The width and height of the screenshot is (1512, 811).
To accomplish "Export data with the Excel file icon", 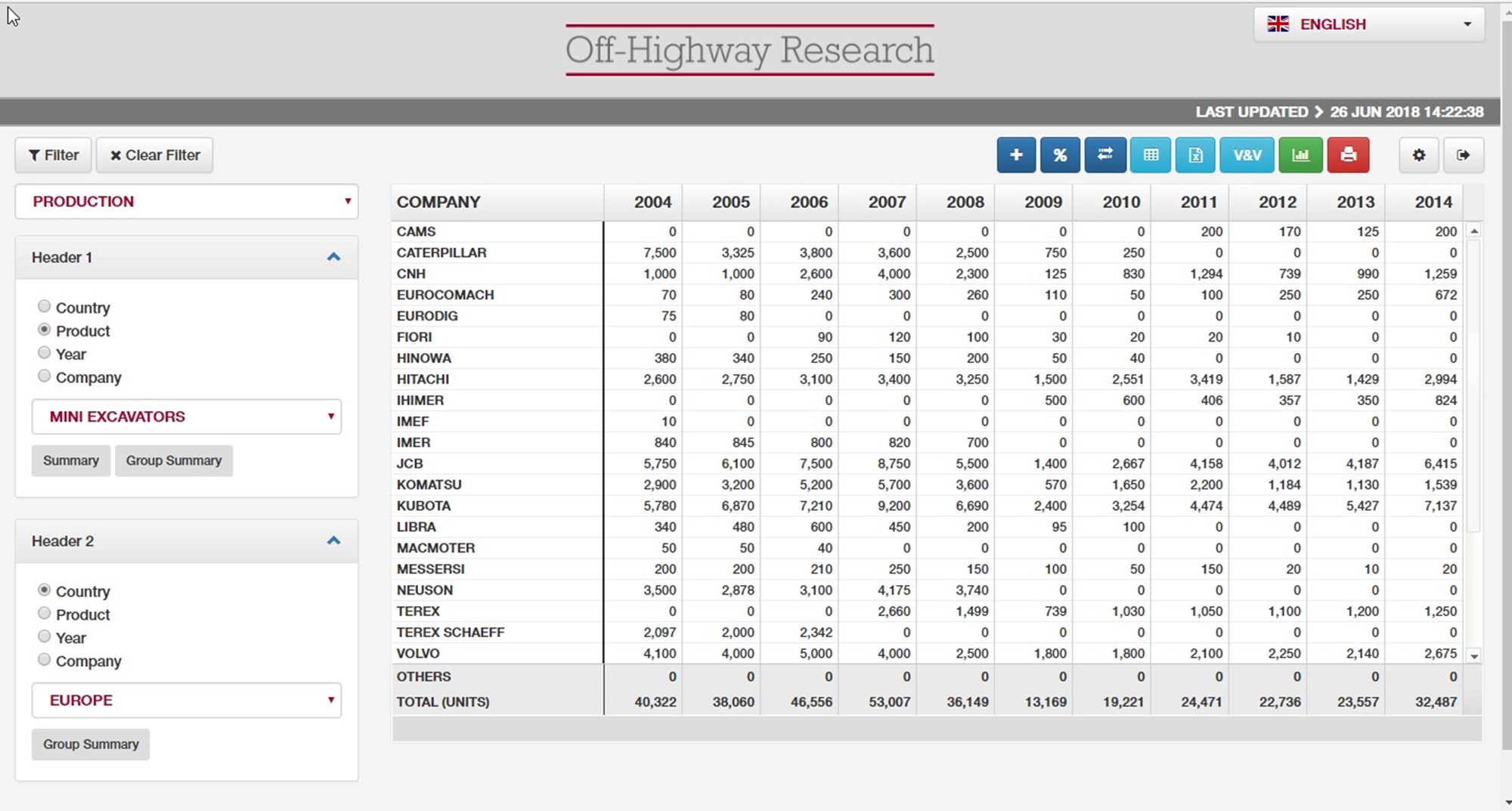I will click(x=1195, y=155).
